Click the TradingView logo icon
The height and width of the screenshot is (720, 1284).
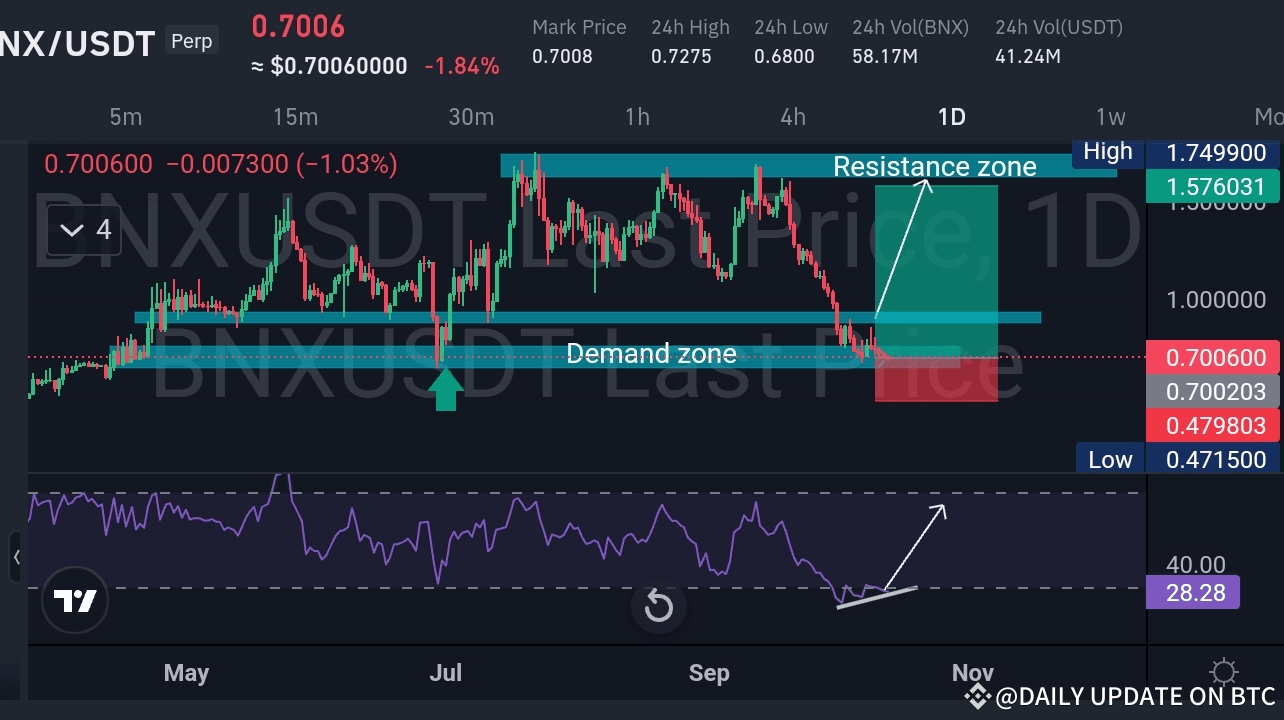click(75, 601)
